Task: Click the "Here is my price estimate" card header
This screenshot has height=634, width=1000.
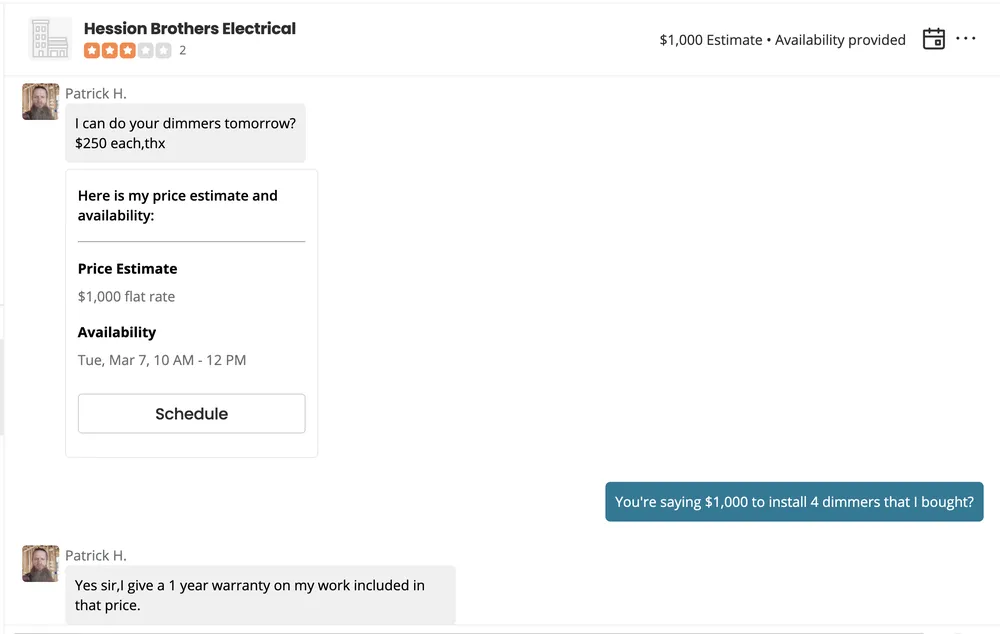Action: (x=178, y=205)
